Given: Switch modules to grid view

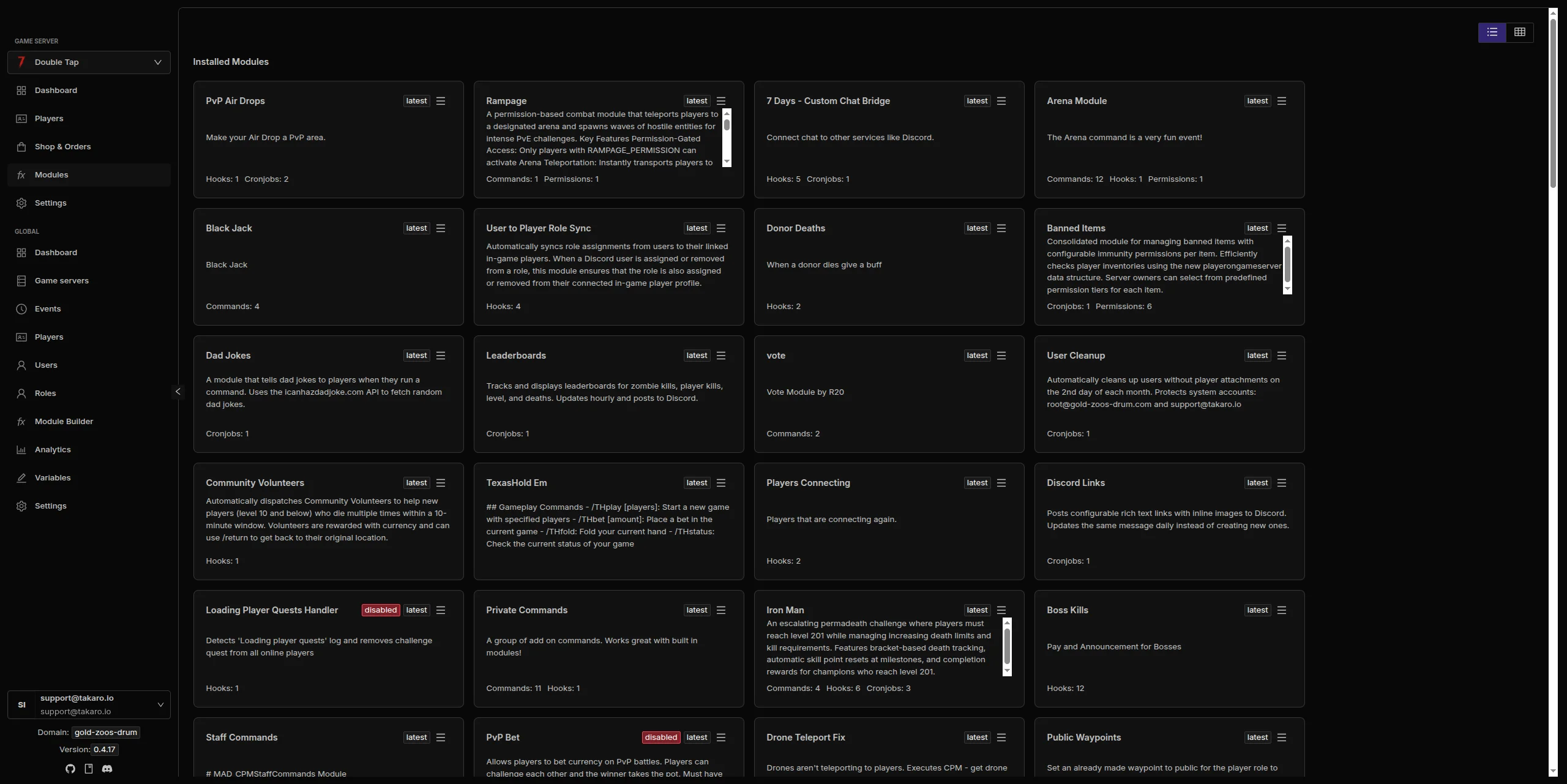Looking at the screenshot, I should point(1520,32).
